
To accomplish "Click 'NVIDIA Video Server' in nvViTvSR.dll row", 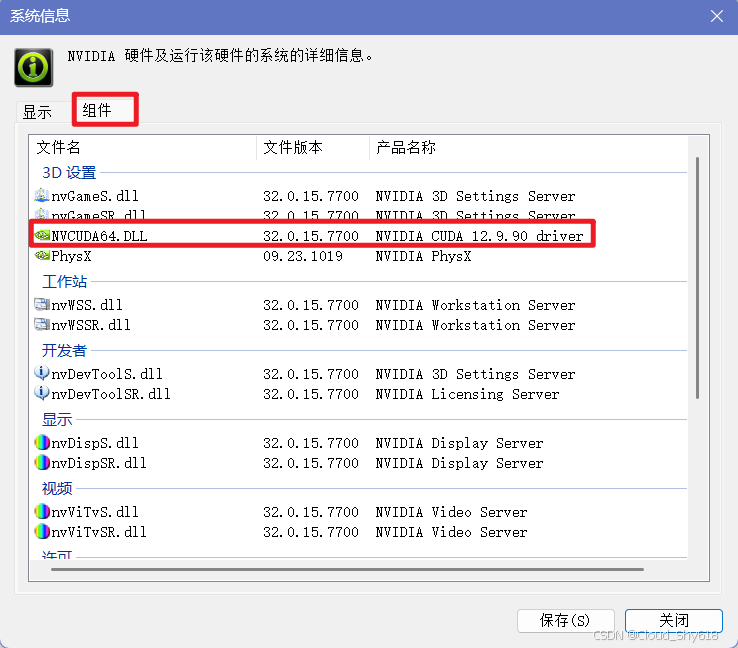I will tap(451, 532).
